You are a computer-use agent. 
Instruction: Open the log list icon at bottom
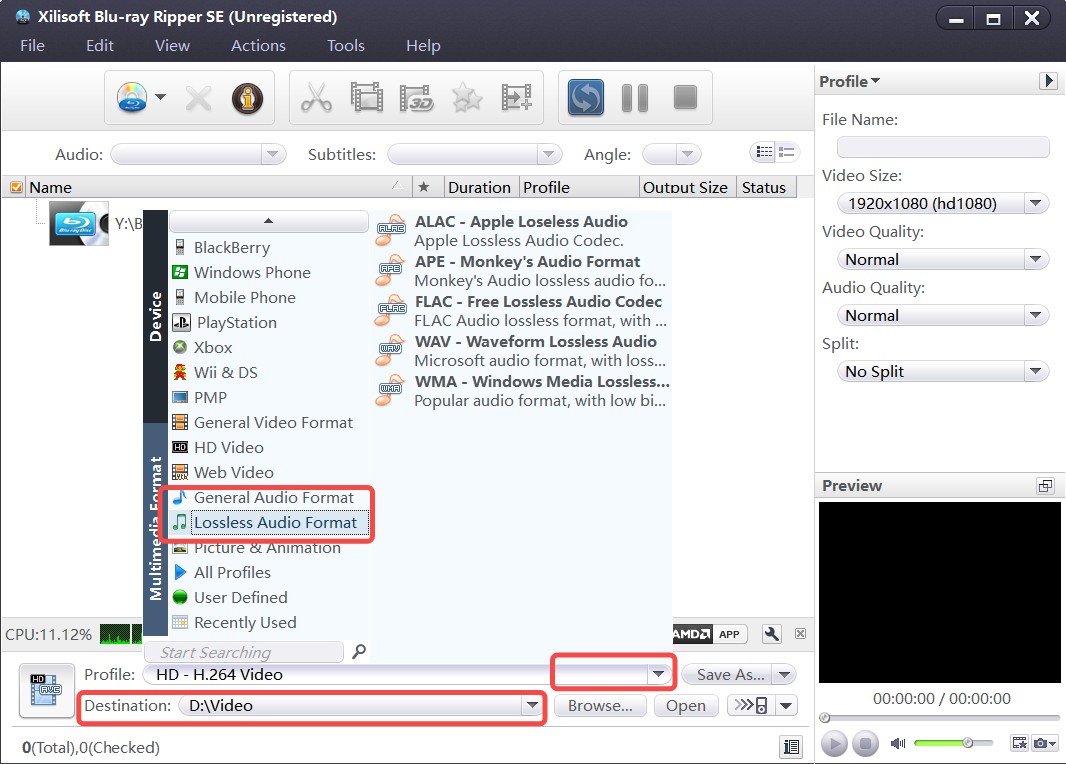pos(791,747)
